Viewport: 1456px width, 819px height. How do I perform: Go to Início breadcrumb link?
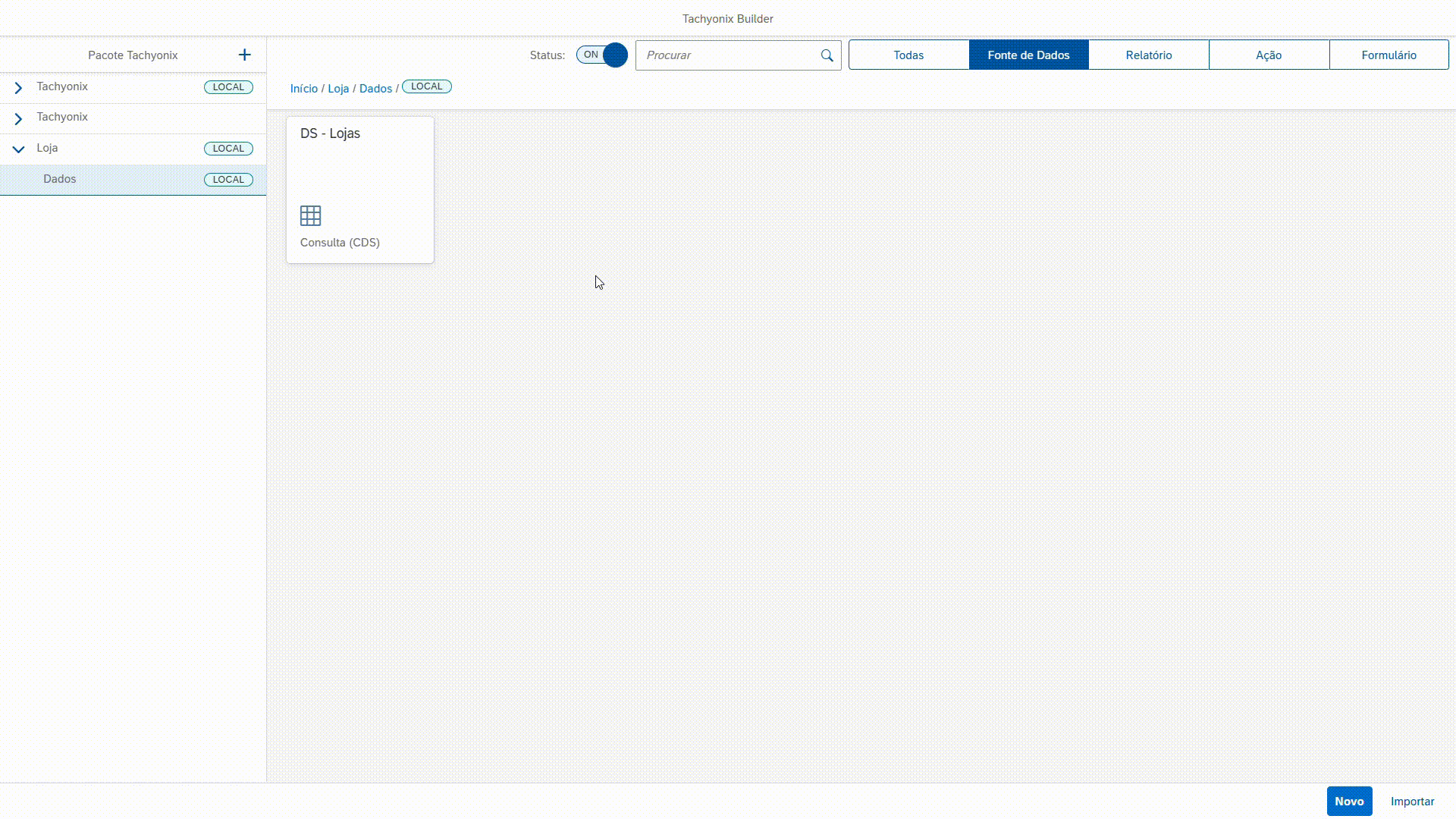tap(303, 89)
